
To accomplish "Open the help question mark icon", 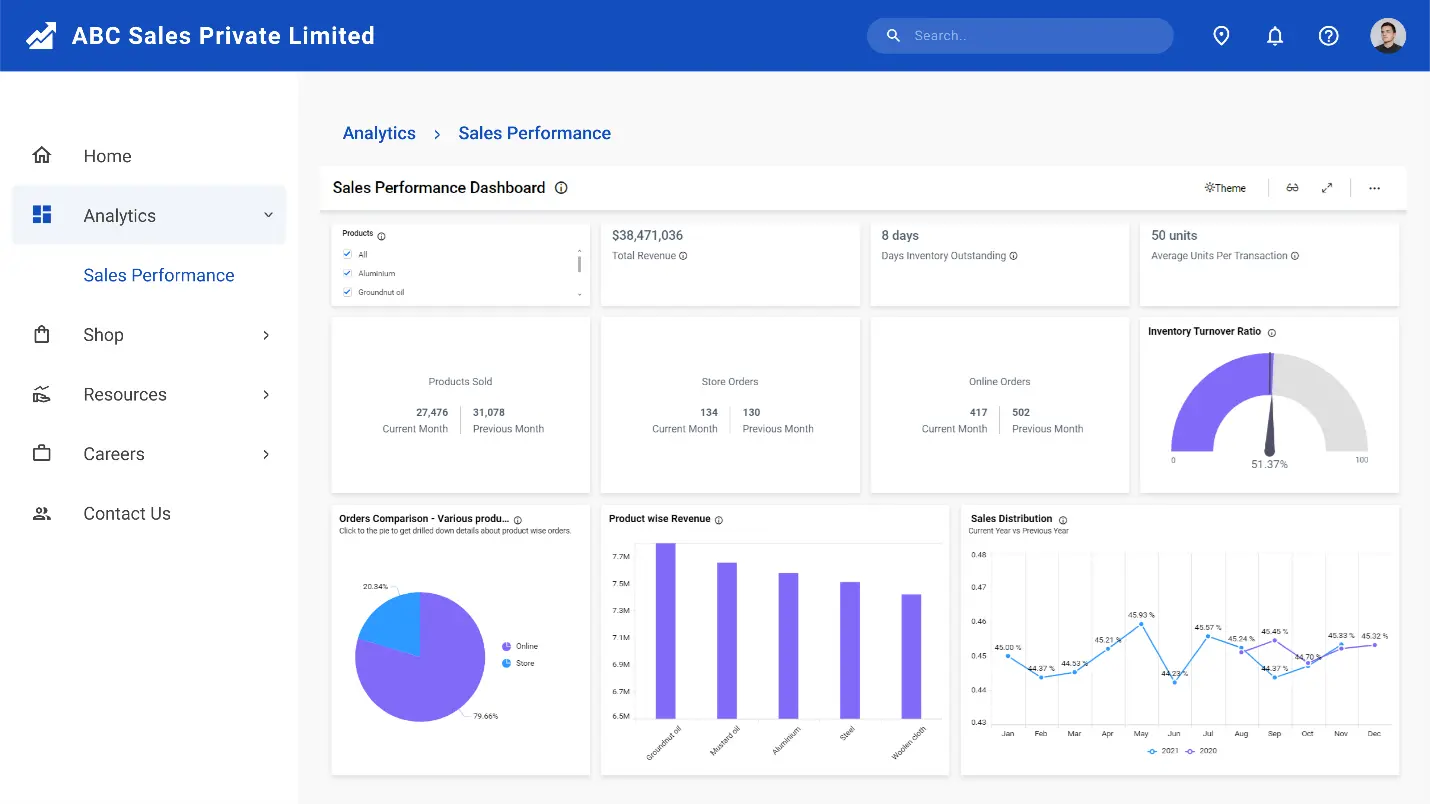I will (x=1328, y=35).
